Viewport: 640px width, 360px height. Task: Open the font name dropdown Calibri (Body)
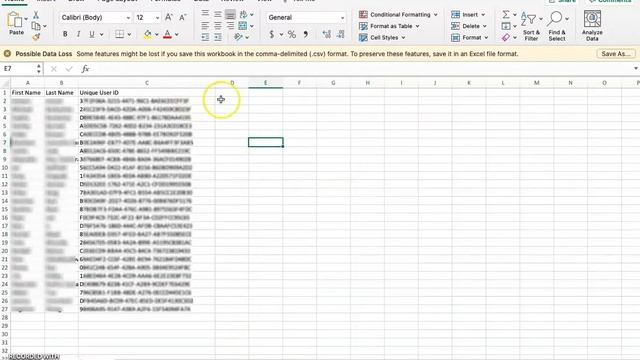(95, 18)
